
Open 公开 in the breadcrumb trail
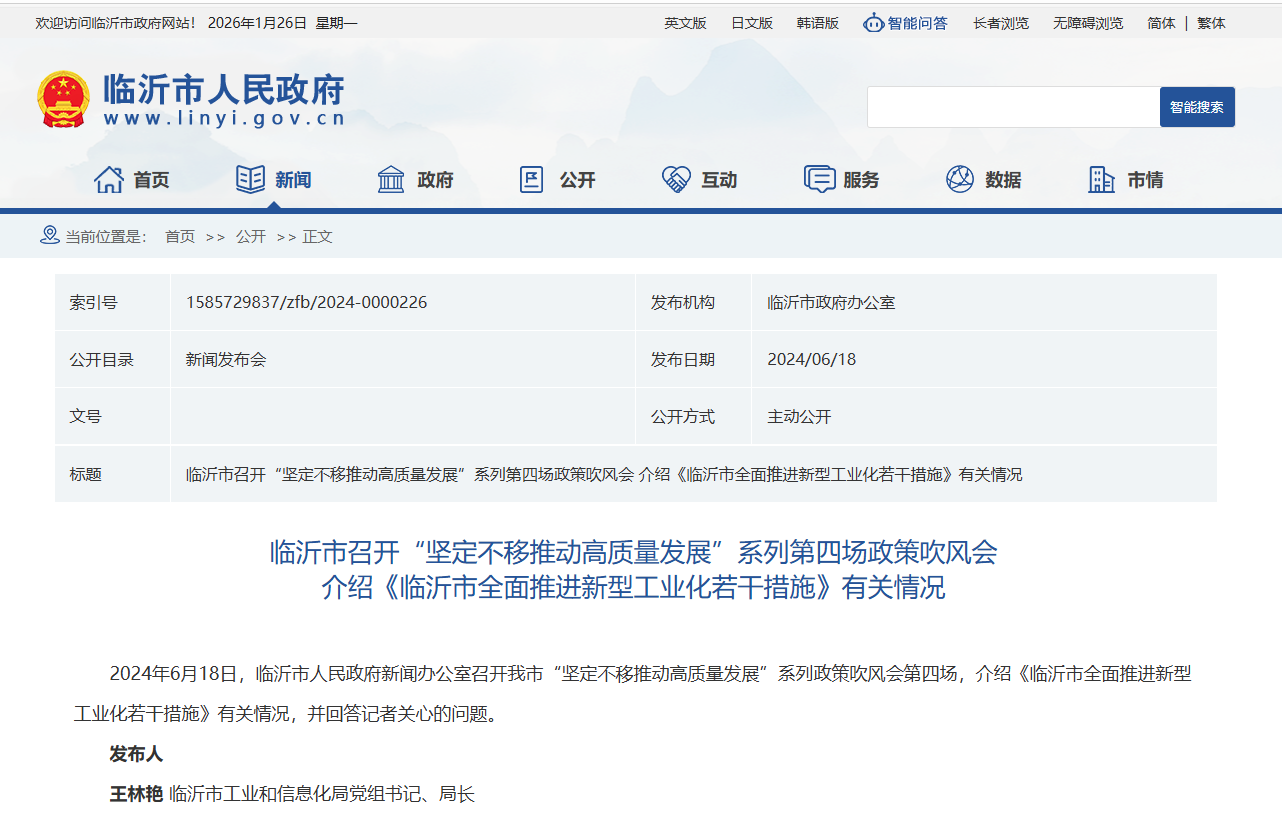click(x=250, y=236)
